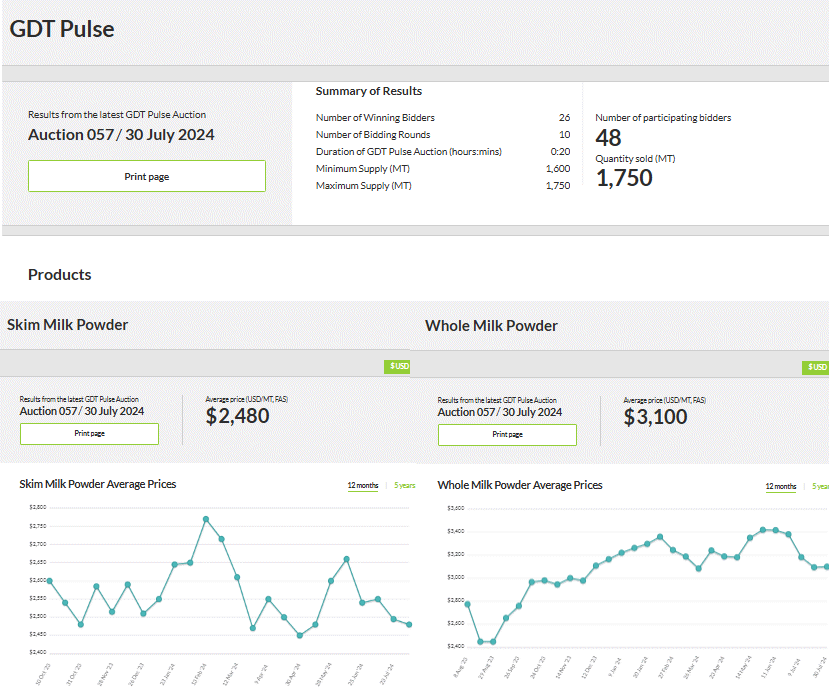Show 12 months view on Whole Milk Powder chart
The height and width of the screenshot is (687, 829).
coord(781,487)
